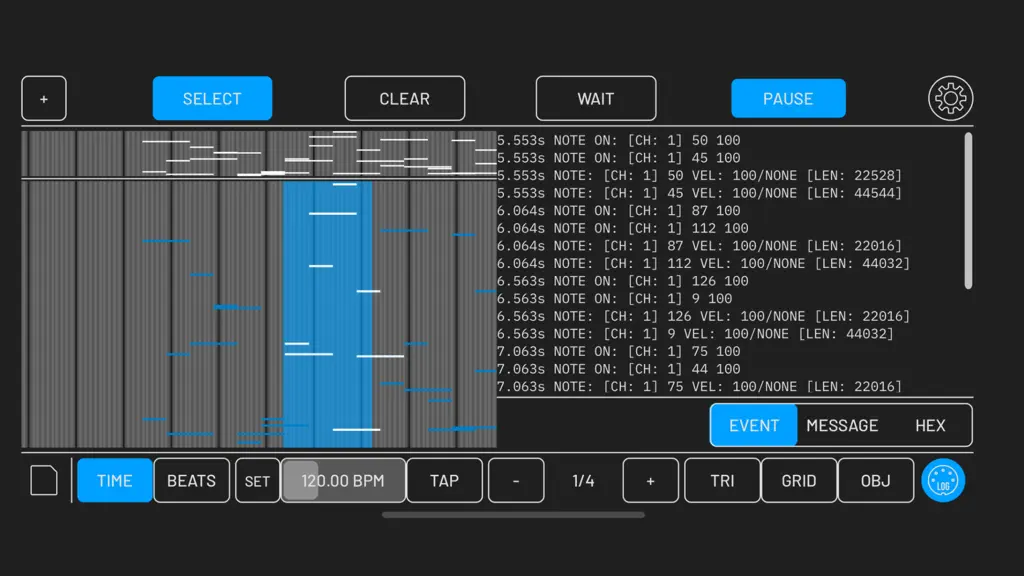Screen dimensions: 1024x576
Task: Click the log vertical scrollbar
Action: (968, 210)
